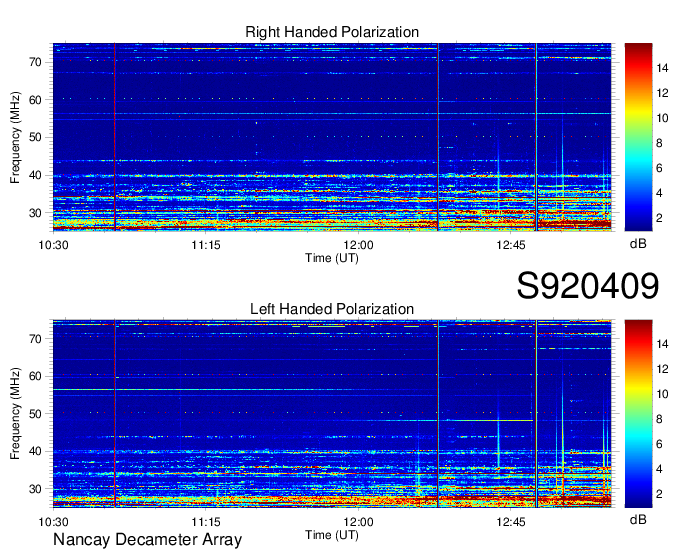Click Frequency (MHz) axis label of bottom plot
This screenshot has height=552, width=680.
15,414
